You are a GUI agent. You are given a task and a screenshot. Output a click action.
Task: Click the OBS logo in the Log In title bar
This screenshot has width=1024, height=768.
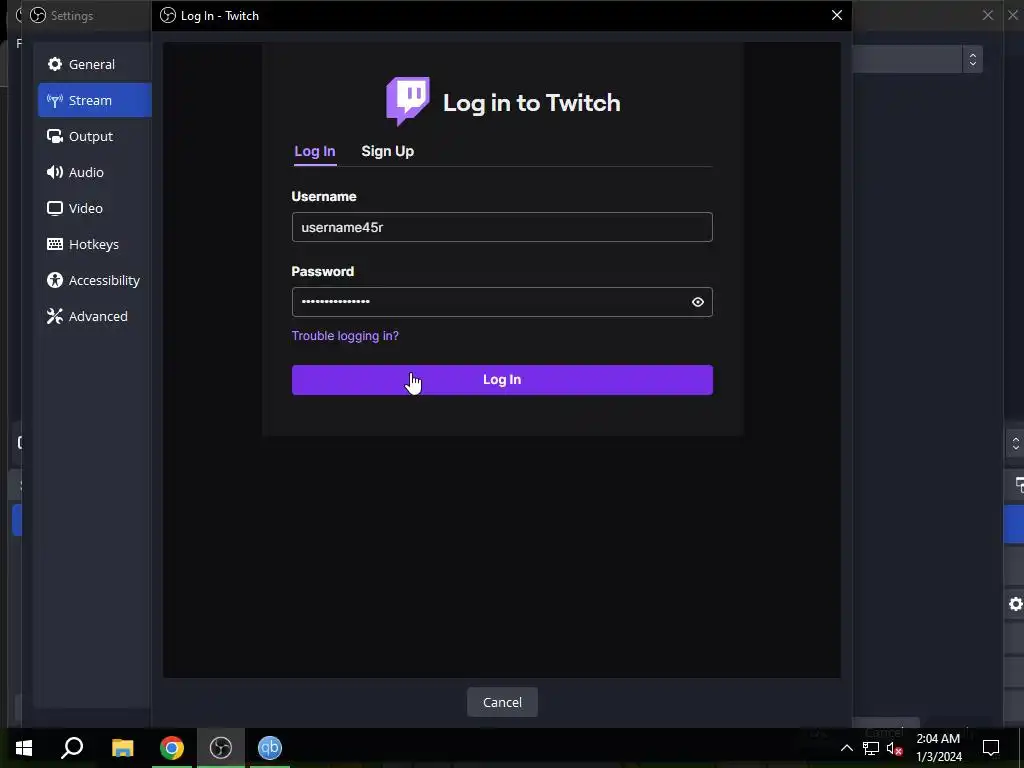coord(168,15)
